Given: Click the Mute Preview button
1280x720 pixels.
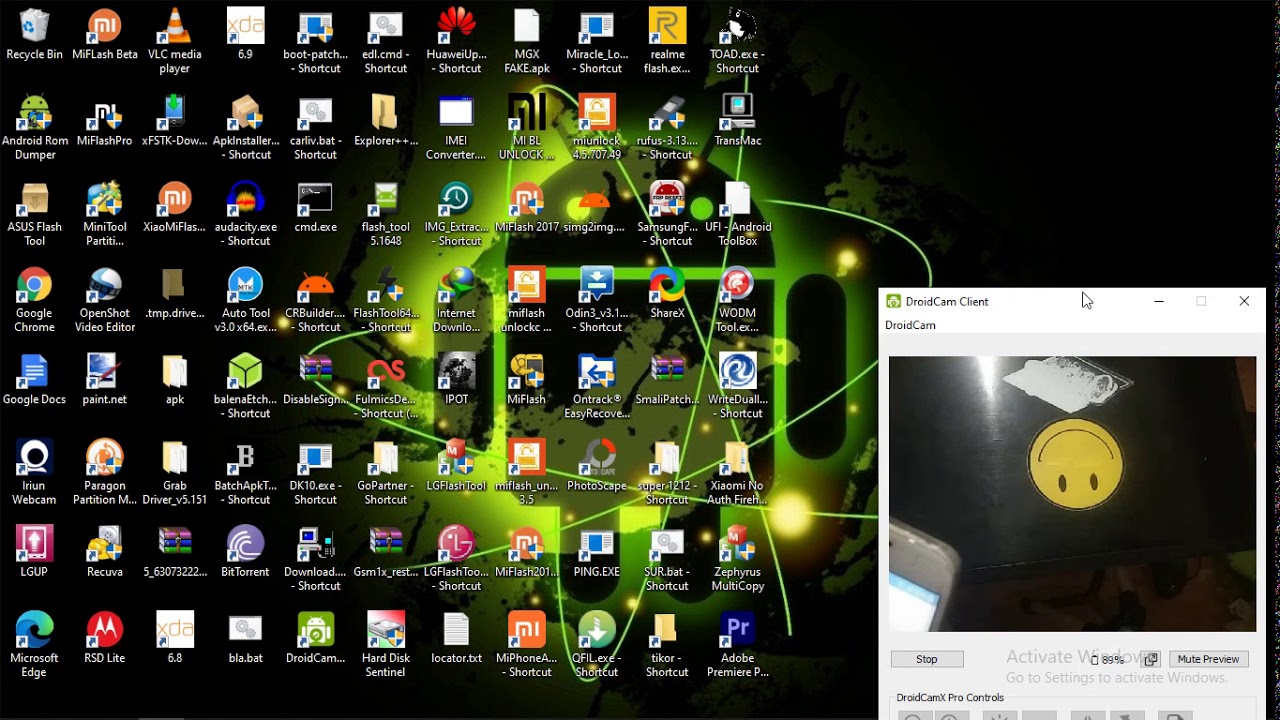Looking at the screenshot, I should (1208, 659).
